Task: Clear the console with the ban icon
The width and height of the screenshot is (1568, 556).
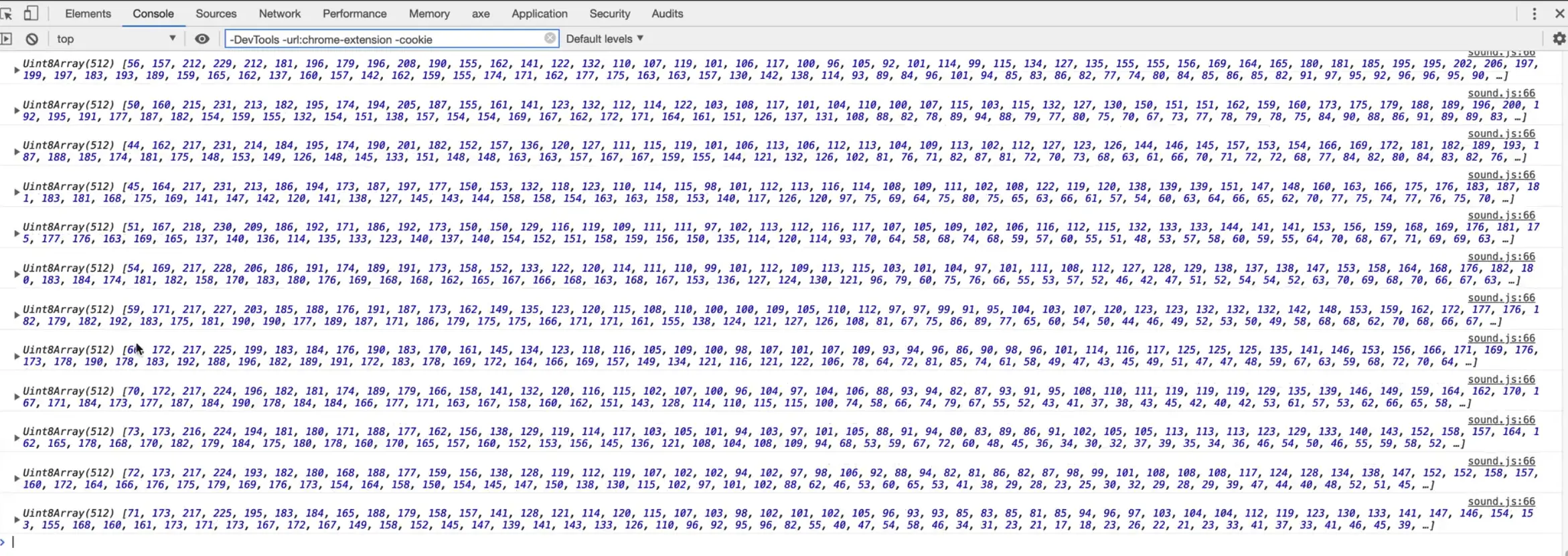Action: (31, 39)
